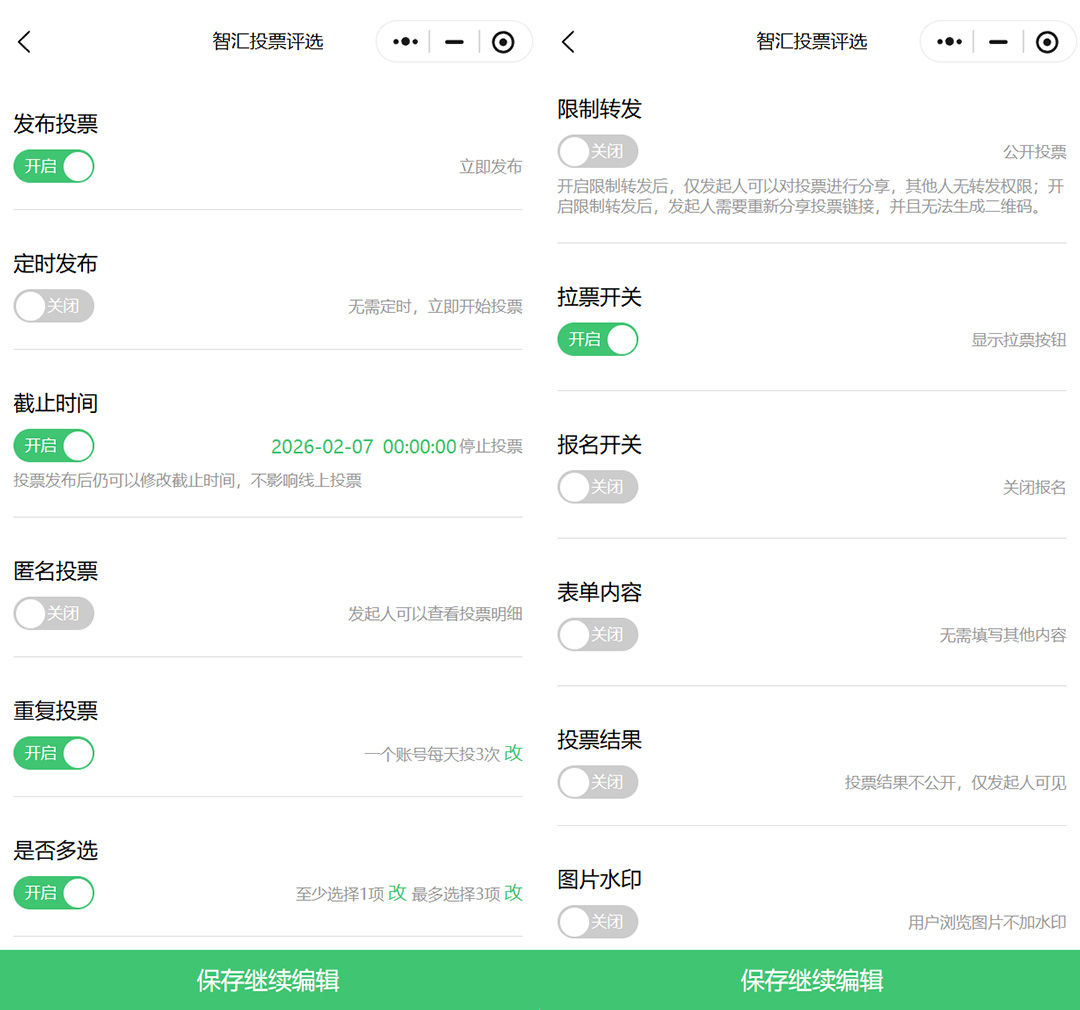1080x1010 pixels.
Task: Enable the 定时发布 switch
Action: pos(54,306)
